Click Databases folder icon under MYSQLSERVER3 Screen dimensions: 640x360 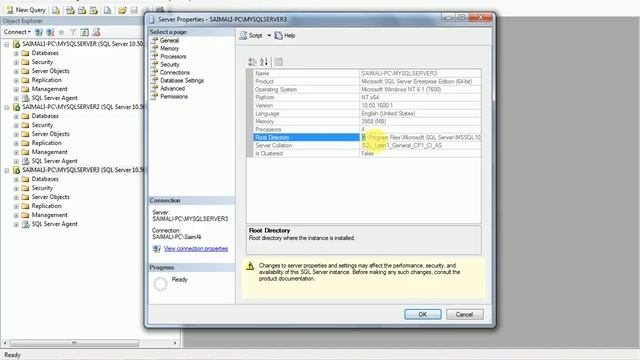click(25, 179)
